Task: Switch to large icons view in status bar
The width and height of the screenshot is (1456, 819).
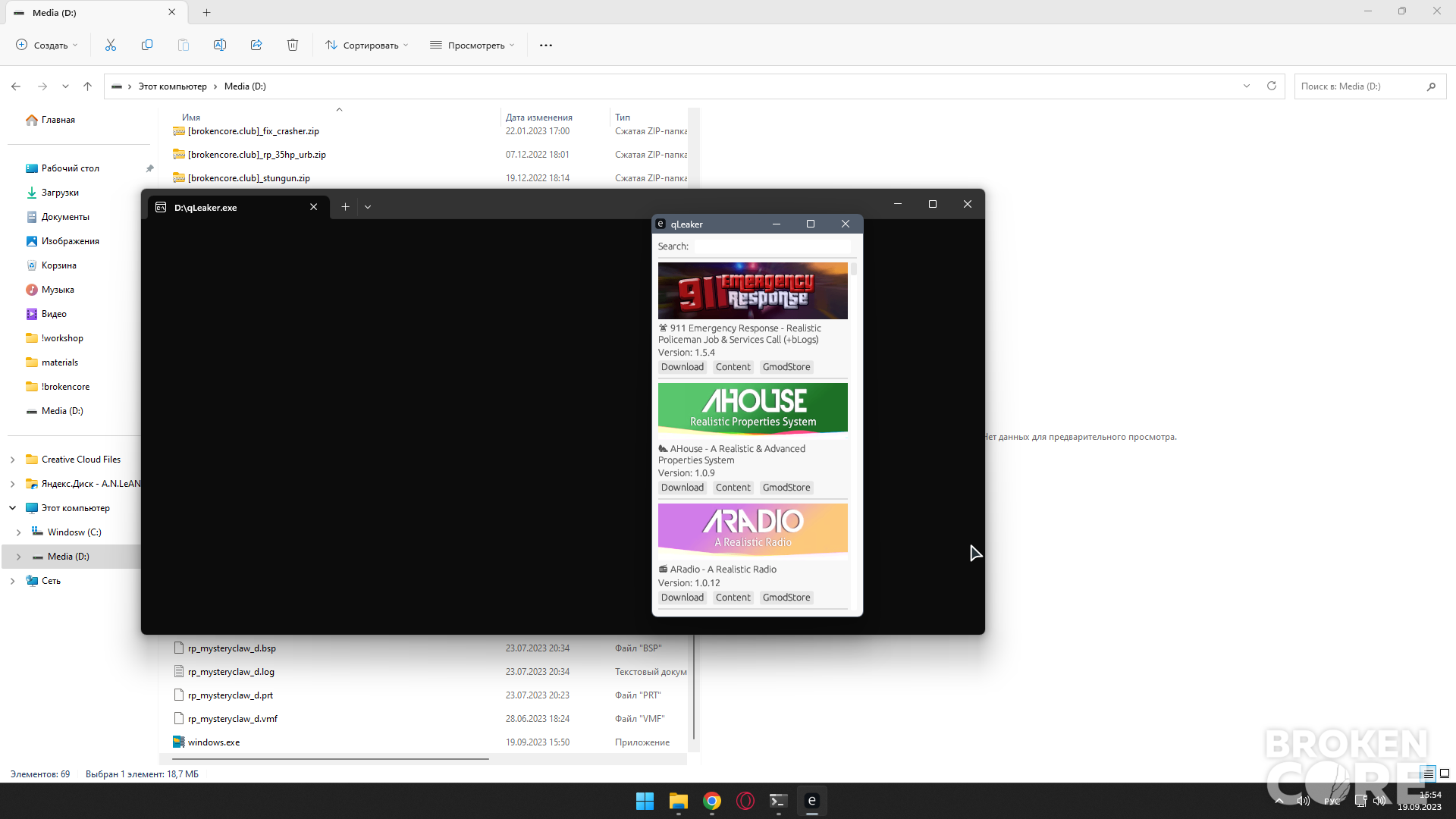Action: point(1445,773)
